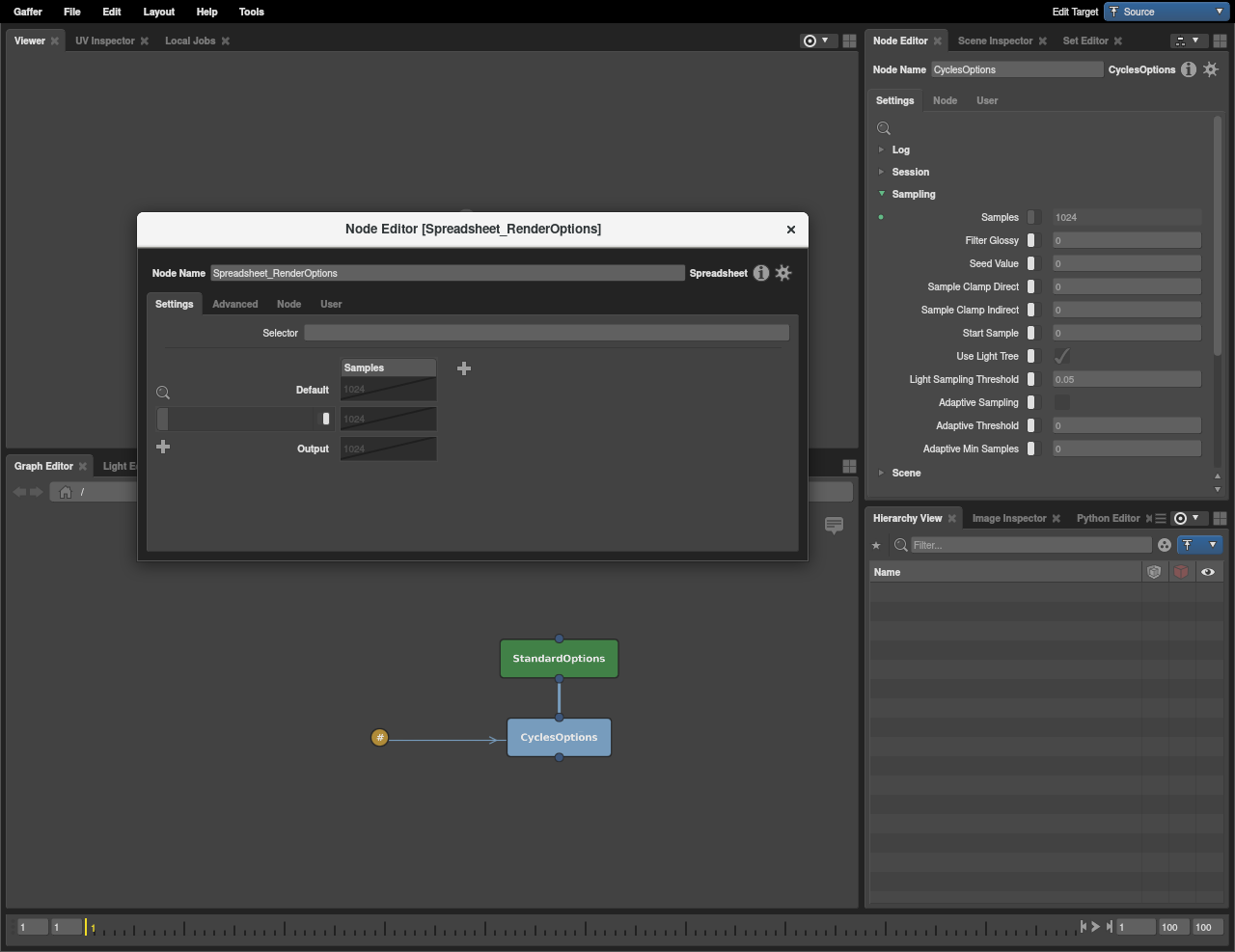This screenshot has width=1235, height=952.
Task: Click the Hierarchy View Filter field
Action: tap(1030, 545)
